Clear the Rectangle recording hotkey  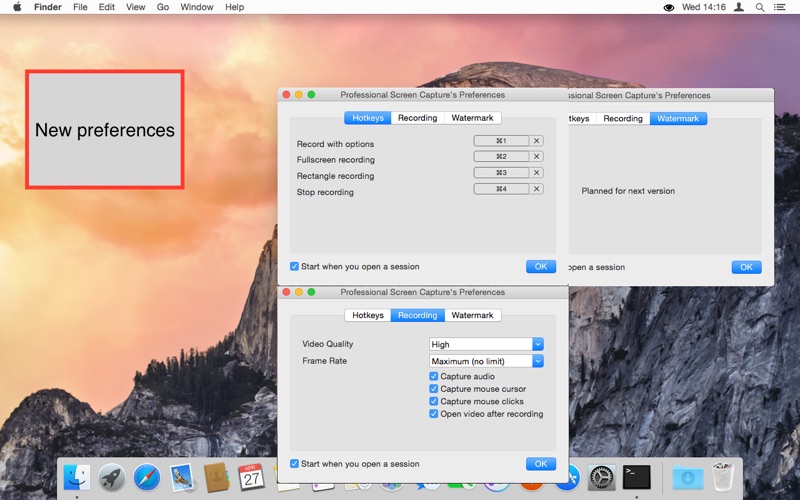[x=536, y=173]
